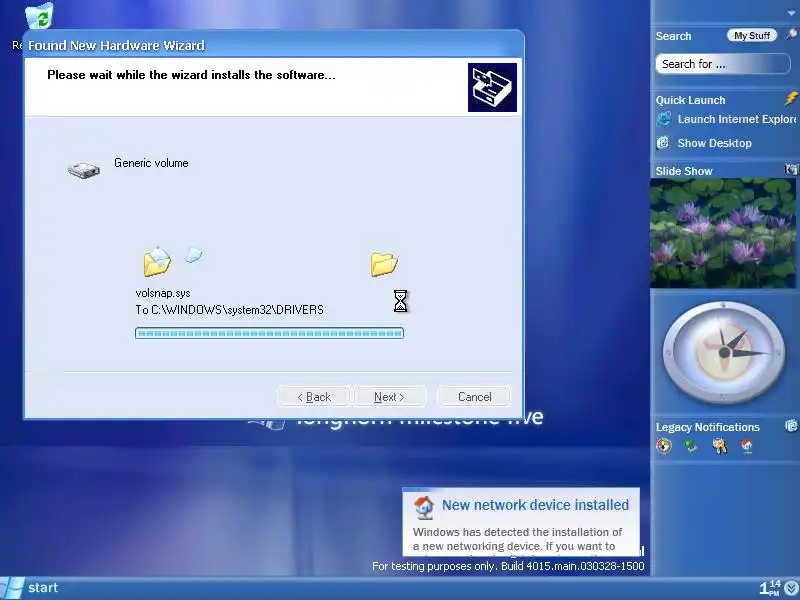Click the "volsnap.sys" file name text

click(x=163, y=293)
